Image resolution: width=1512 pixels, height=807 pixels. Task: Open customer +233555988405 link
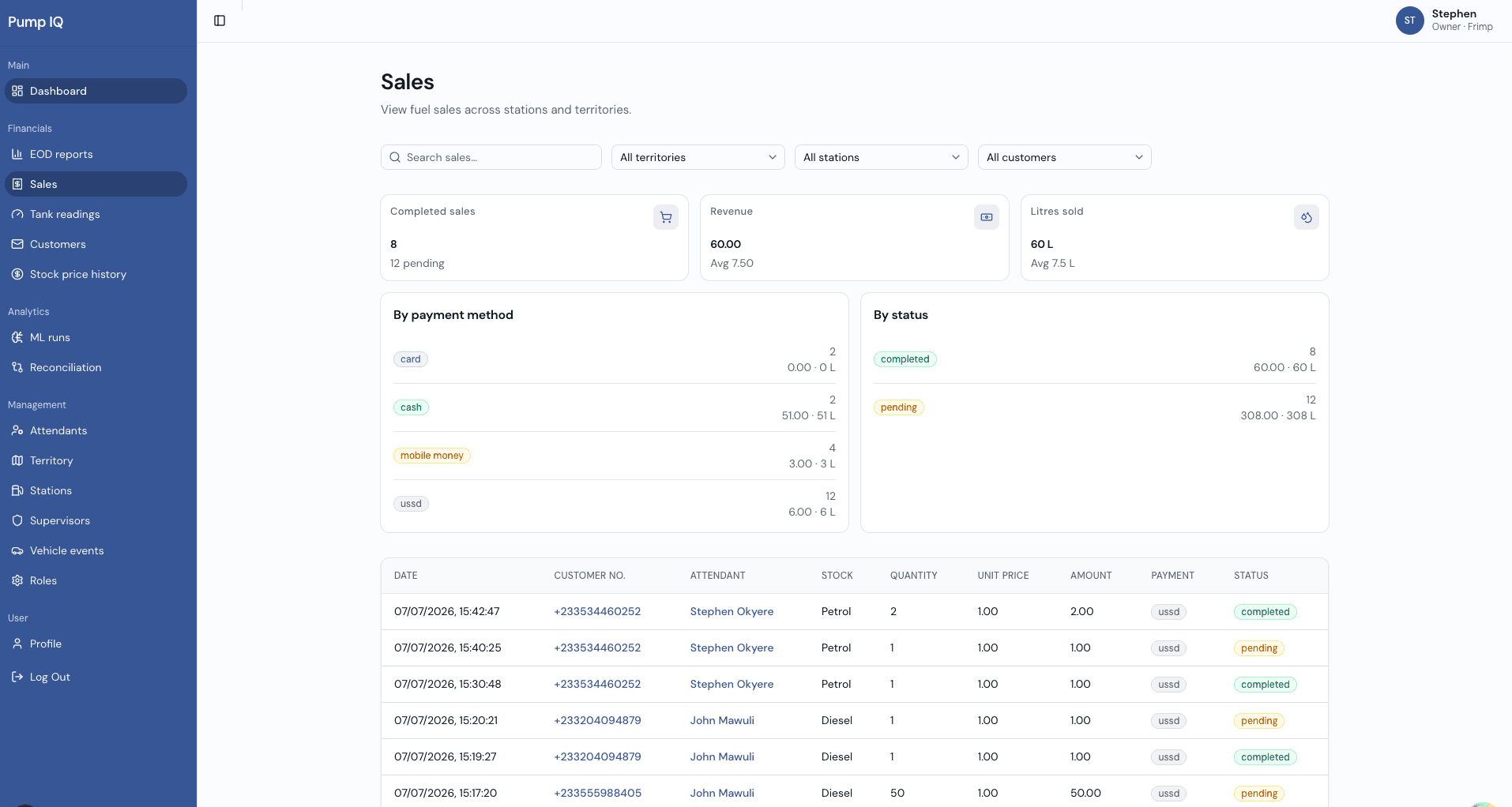597,793
